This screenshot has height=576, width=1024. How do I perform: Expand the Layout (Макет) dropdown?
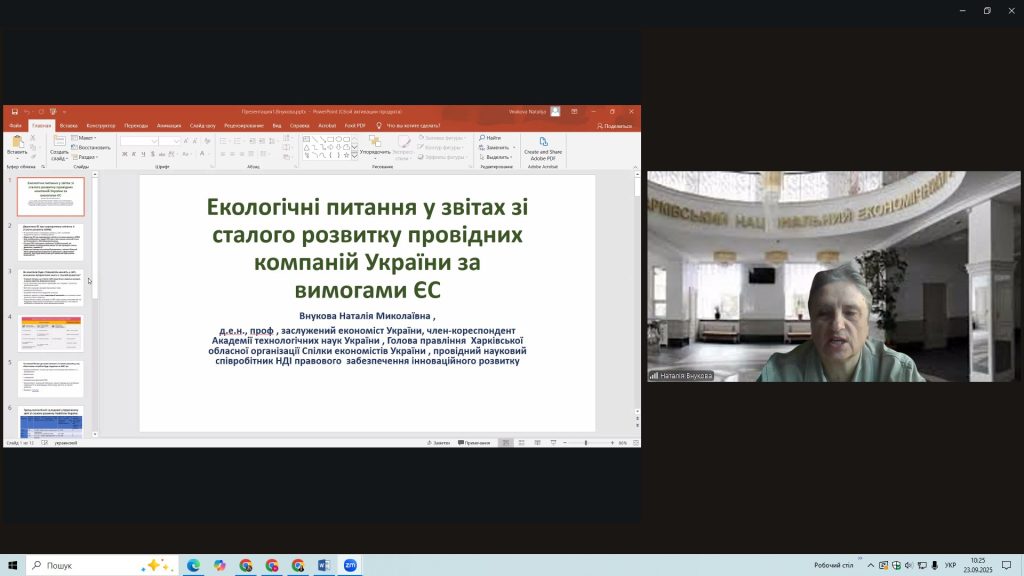coord(86,138)
